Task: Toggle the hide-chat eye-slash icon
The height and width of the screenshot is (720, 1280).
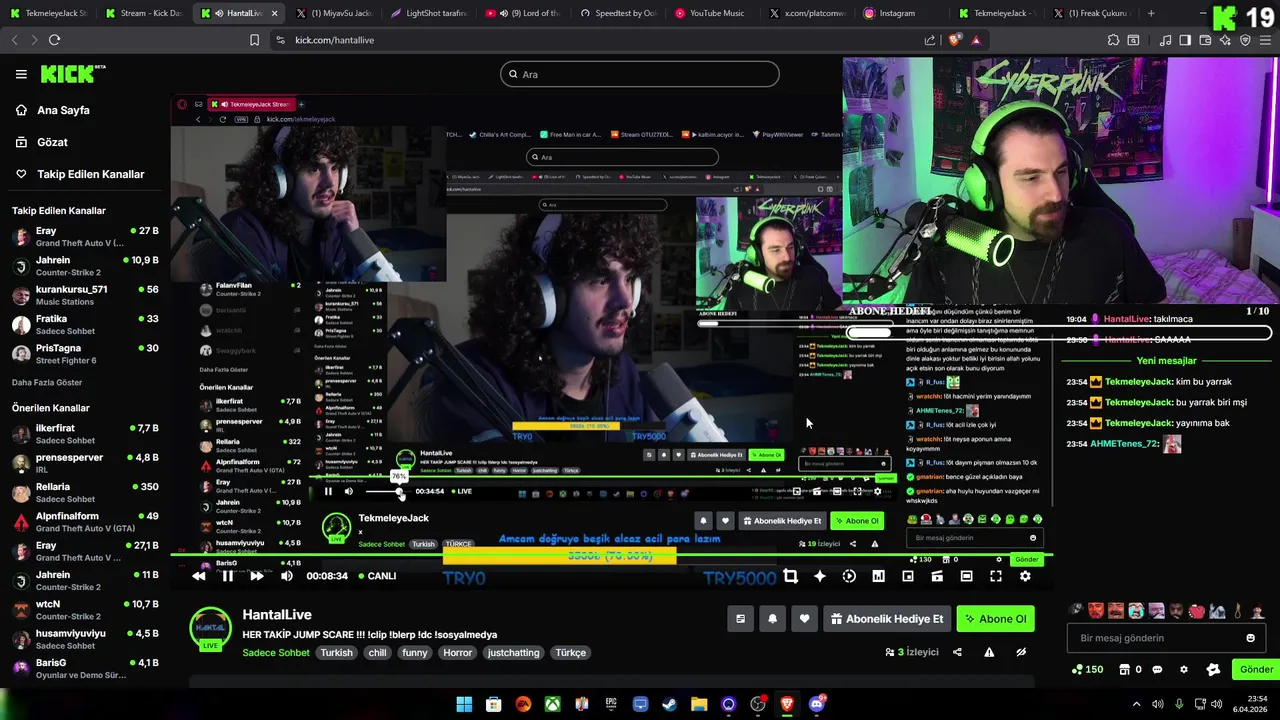Action: click(x=1021, y=652)
